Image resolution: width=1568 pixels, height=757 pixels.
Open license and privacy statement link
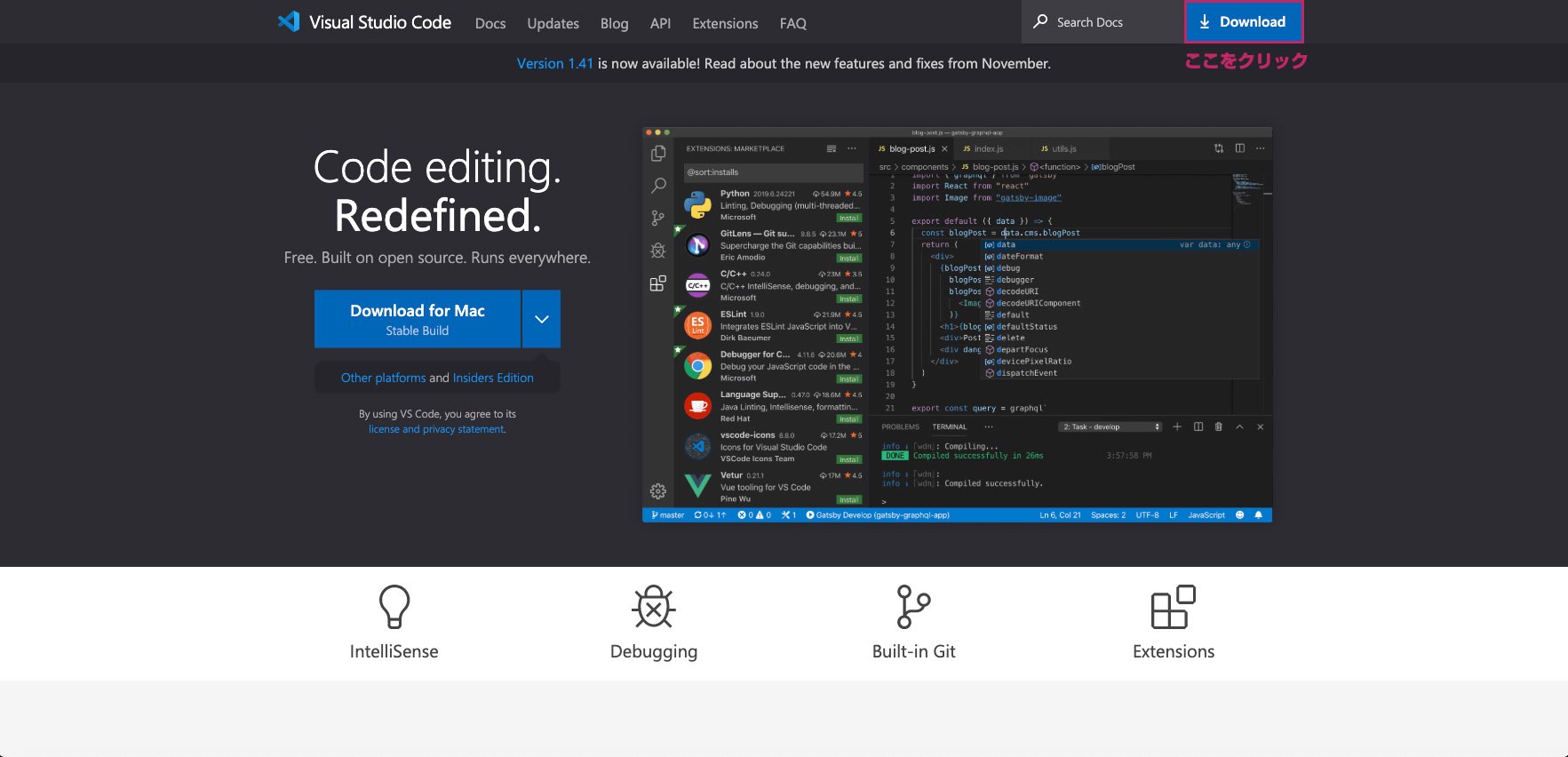(x=437, y=429)
